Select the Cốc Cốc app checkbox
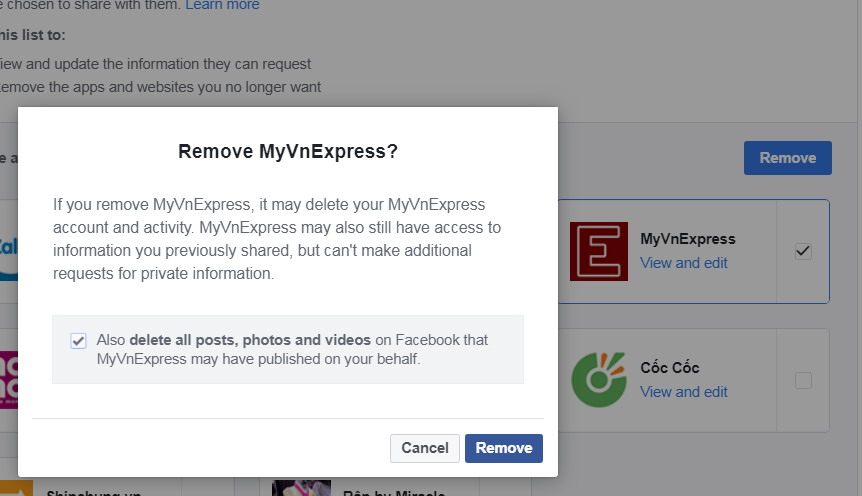The image size is (862, 496). (x=803, y=381)
